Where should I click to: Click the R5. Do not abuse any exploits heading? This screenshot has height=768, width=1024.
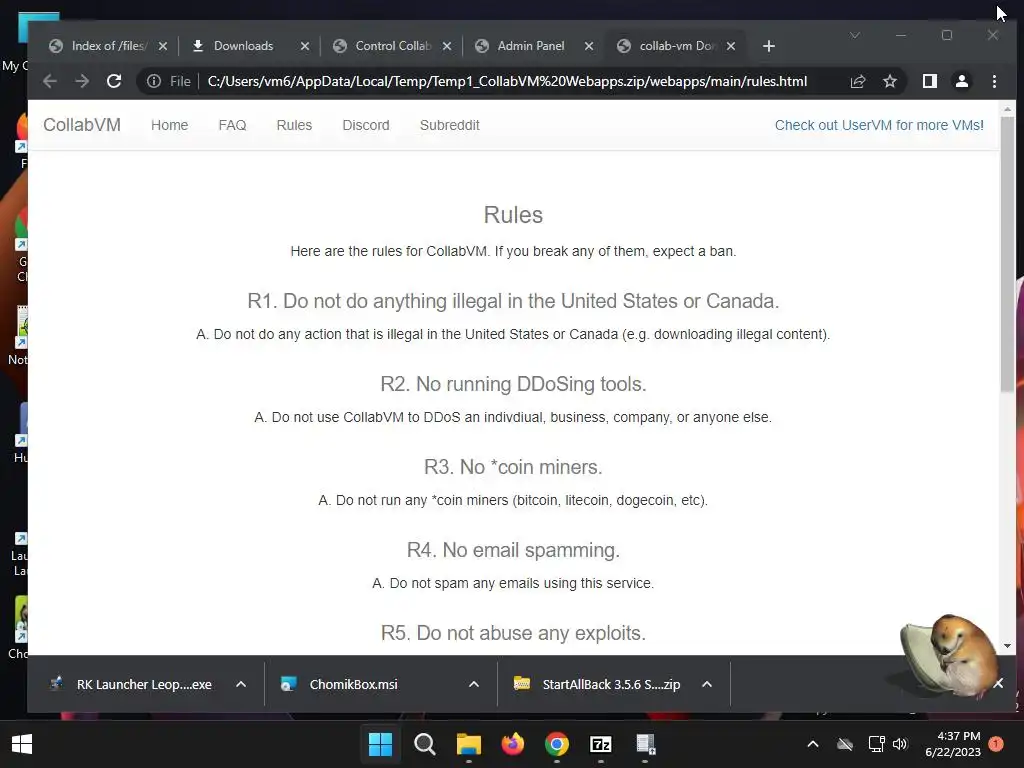513,633
